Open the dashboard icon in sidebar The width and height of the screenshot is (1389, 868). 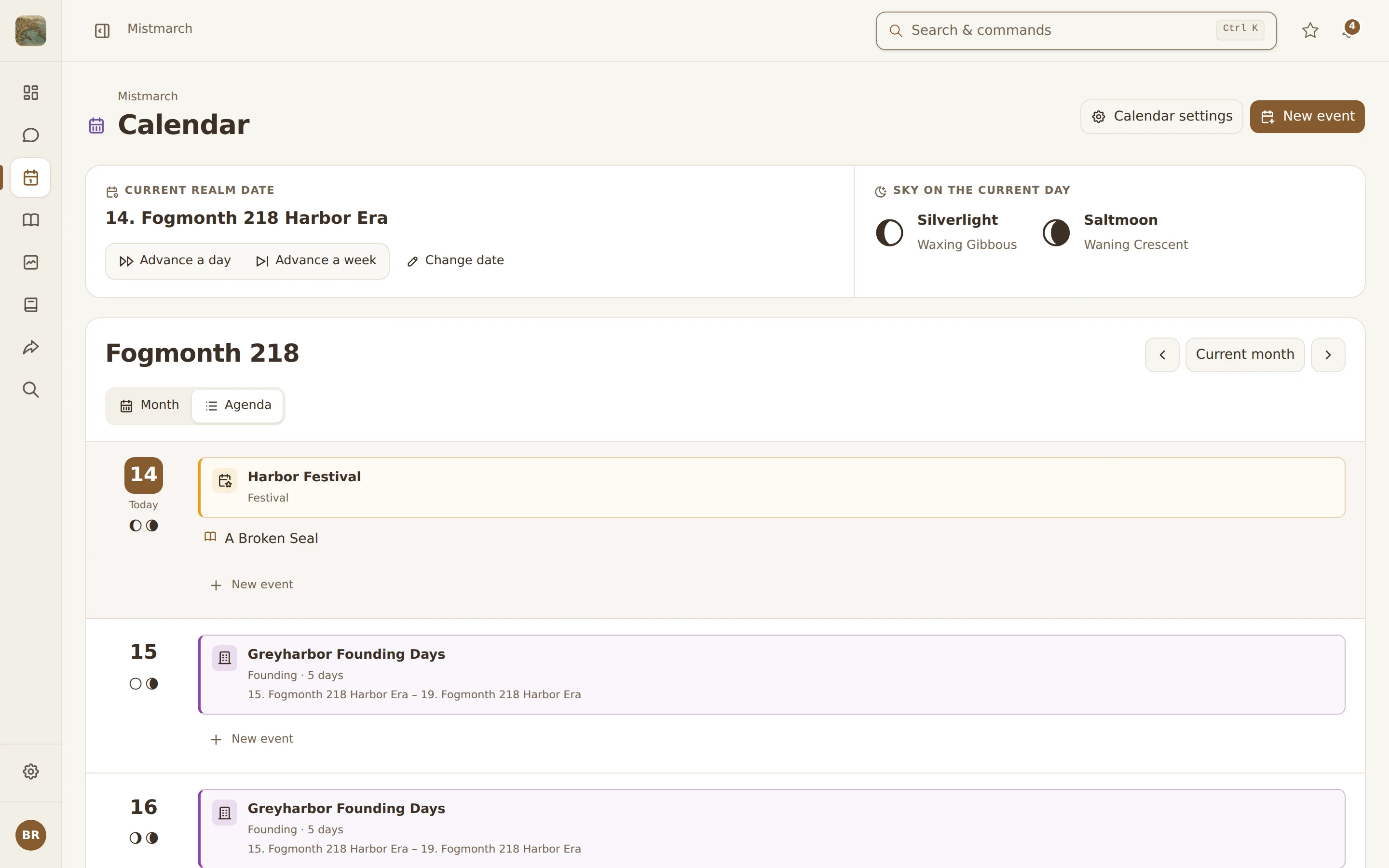pos(30,93)
